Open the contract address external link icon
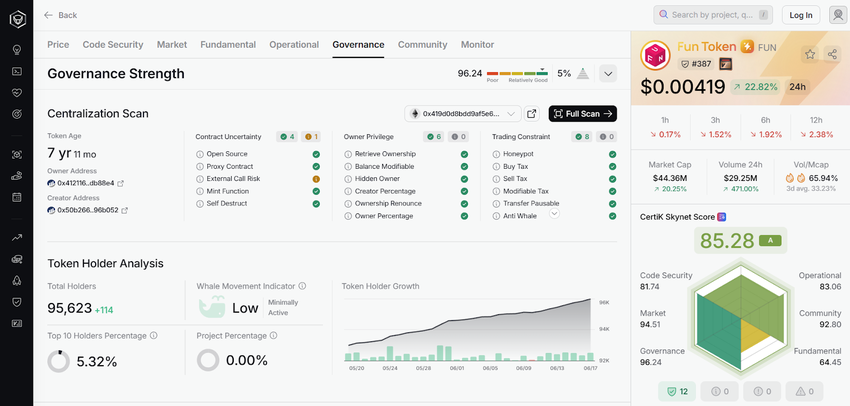Image resolution: width=850 pixels, height=406 pixels. tap(532, 114)
